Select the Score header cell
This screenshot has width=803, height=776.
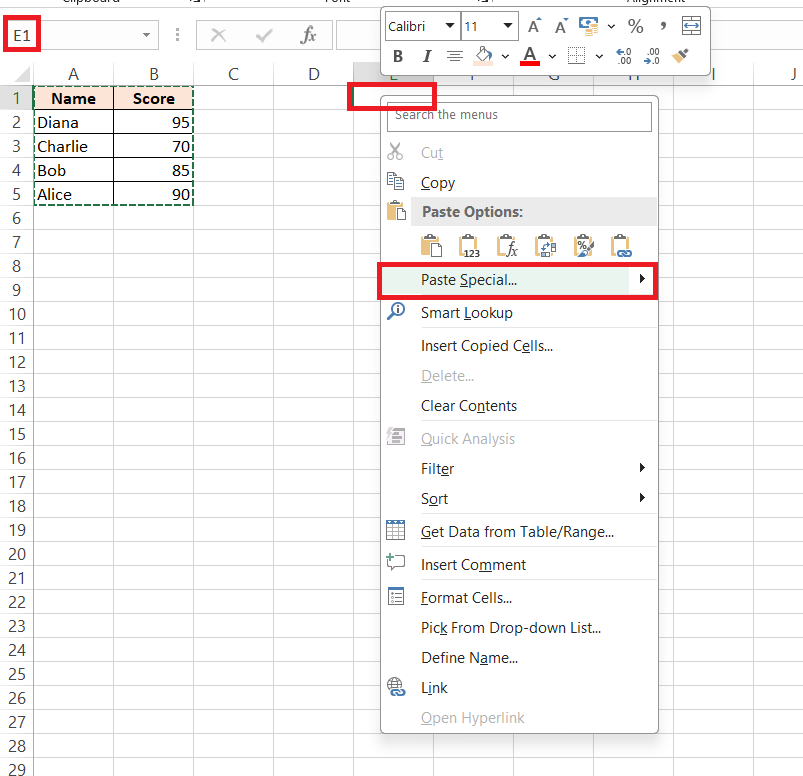click(153, 98)
